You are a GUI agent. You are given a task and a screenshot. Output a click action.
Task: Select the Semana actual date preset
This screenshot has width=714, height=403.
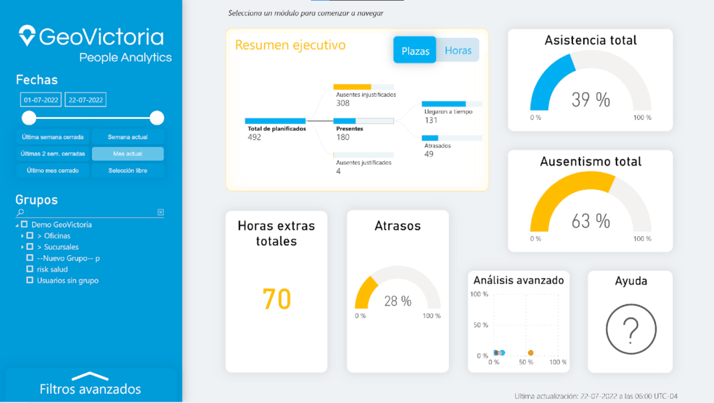click(x=128, y=137)
